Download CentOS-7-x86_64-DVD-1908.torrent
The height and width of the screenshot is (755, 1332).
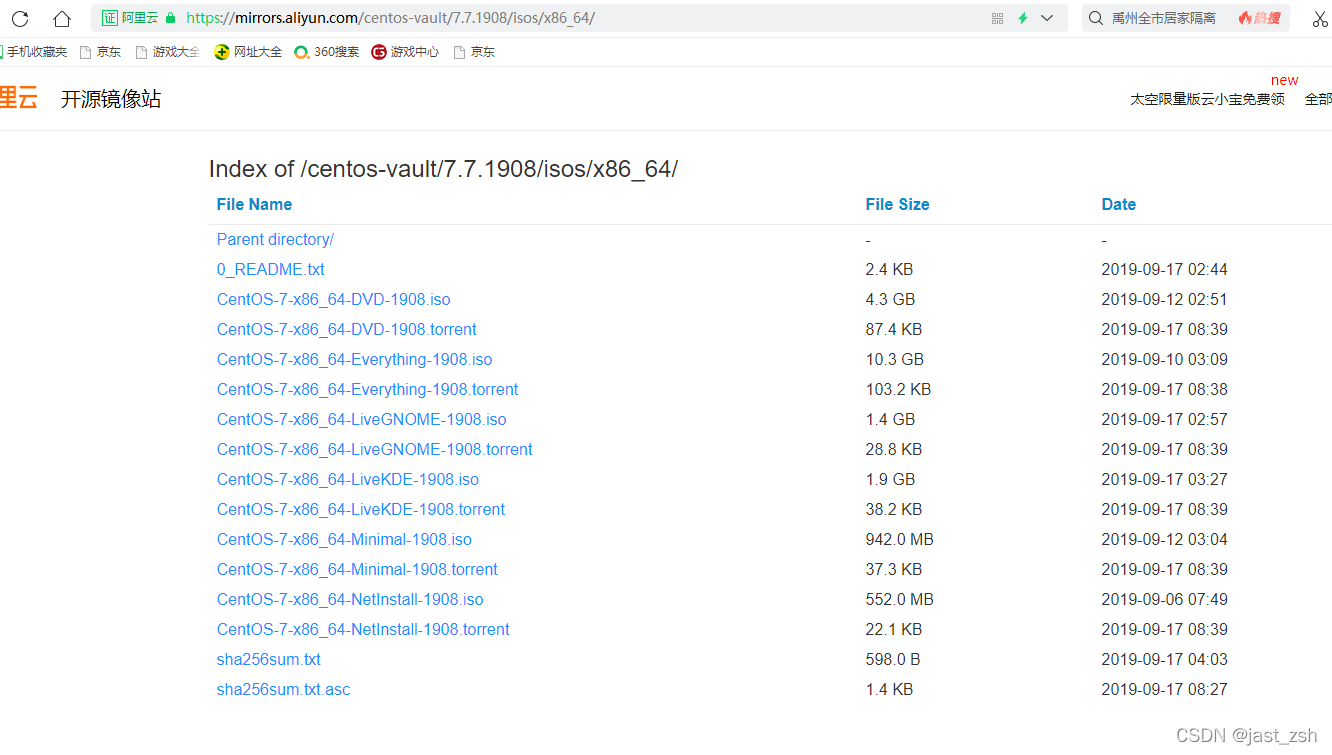[346, 329]
